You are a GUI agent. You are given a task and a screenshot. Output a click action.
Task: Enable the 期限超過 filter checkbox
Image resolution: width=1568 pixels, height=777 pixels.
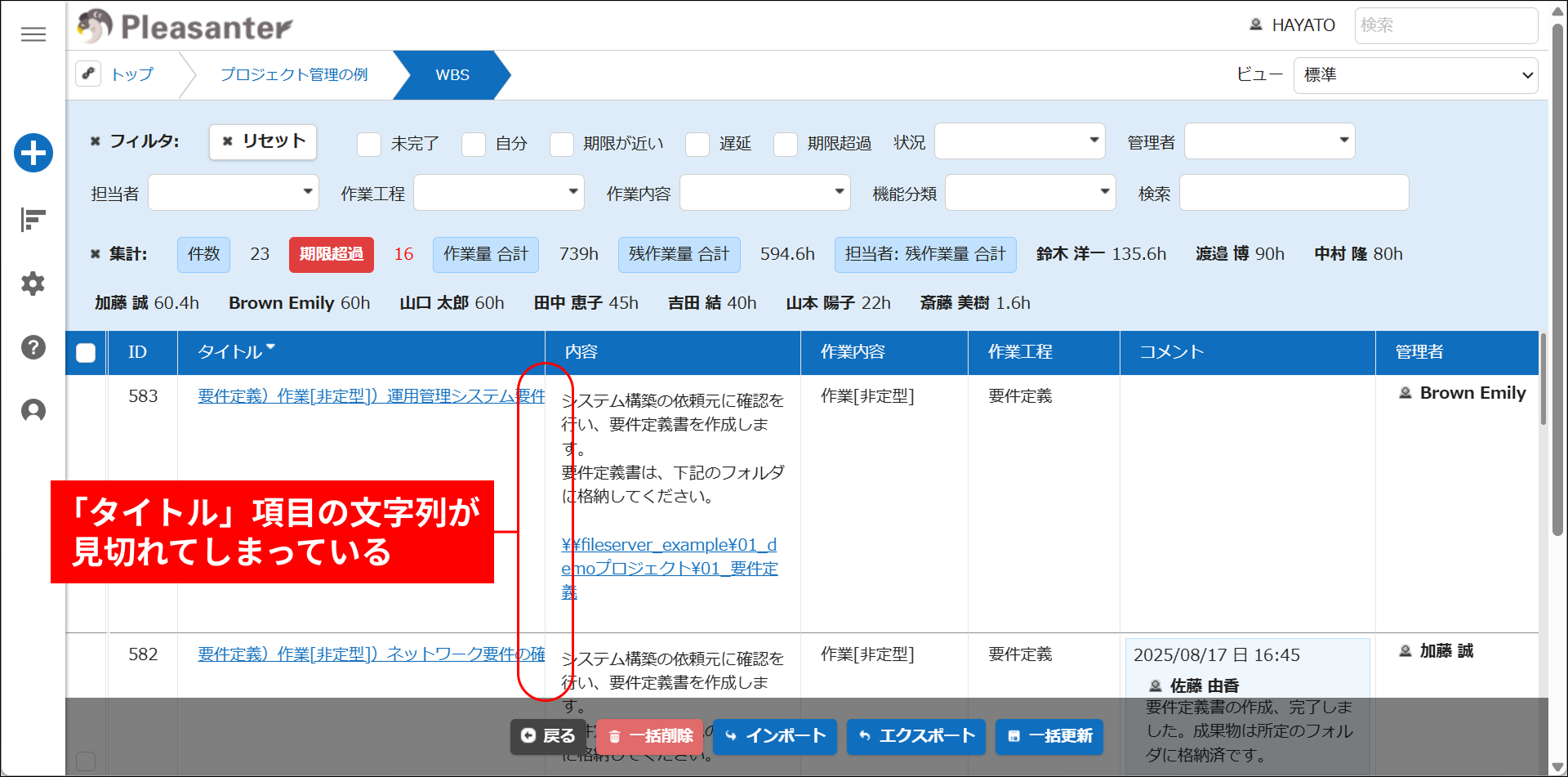(786, 144)
